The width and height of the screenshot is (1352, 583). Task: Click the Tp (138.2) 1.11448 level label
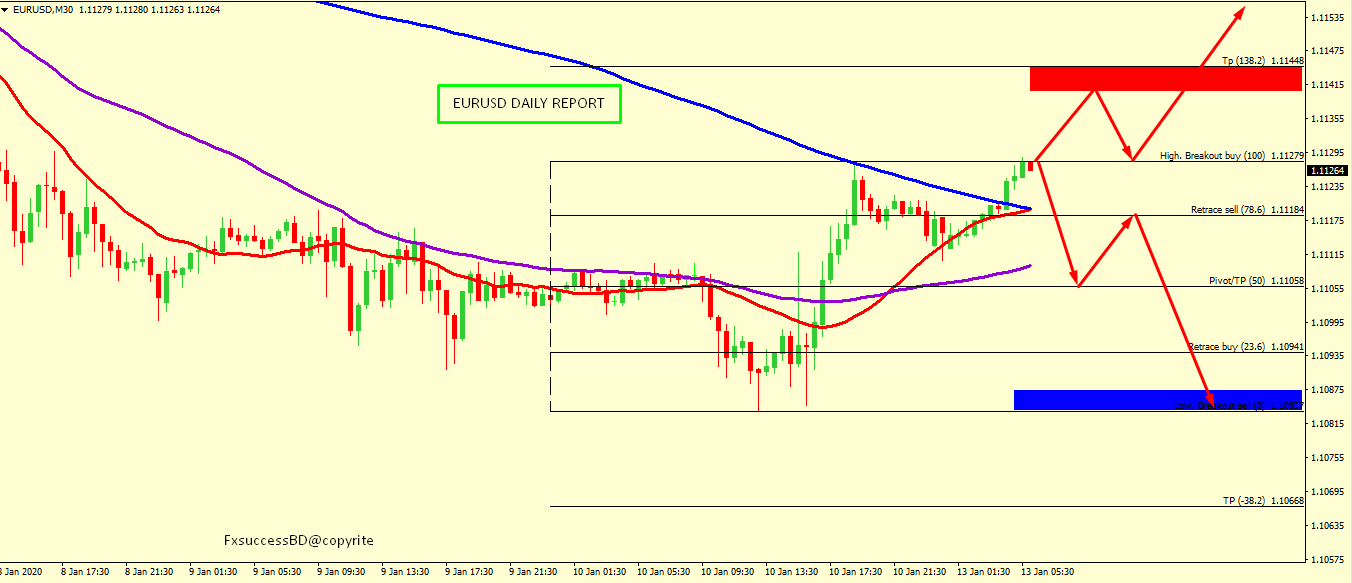point(1262,61)
